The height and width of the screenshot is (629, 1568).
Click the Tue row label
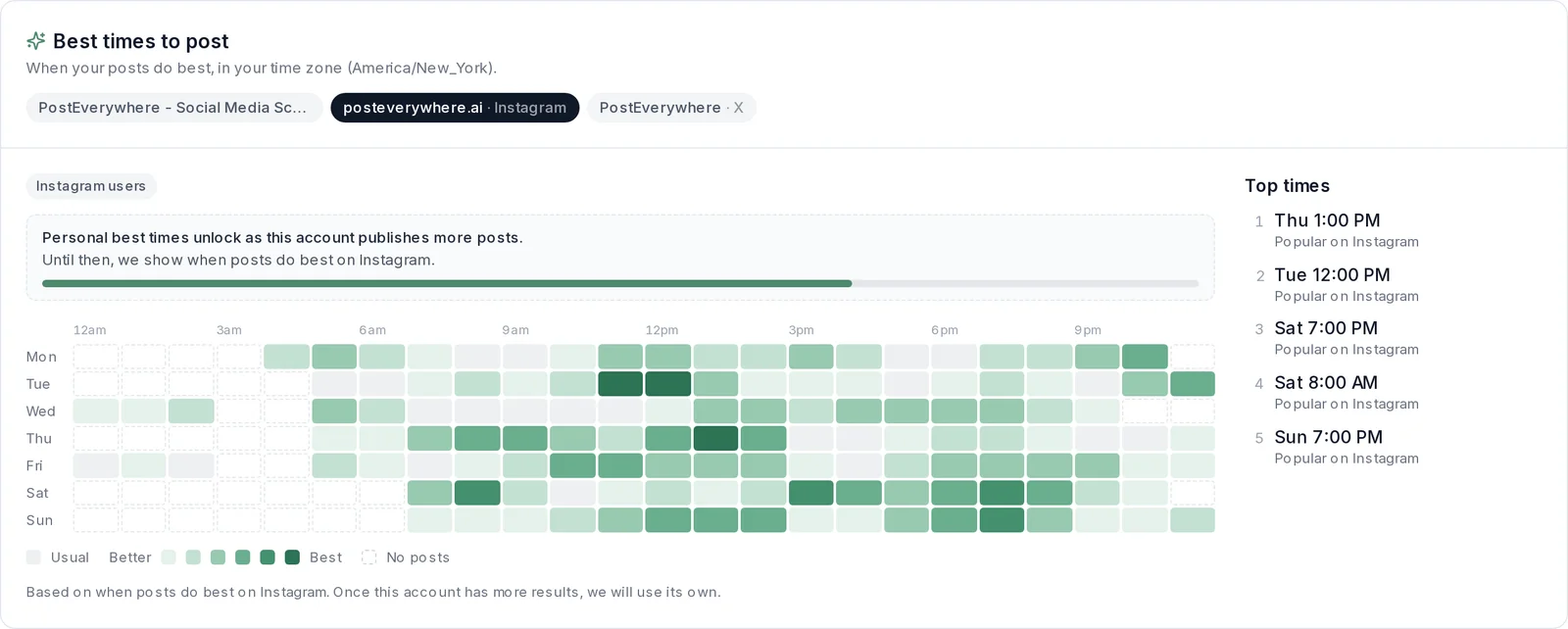click(38, 384)
